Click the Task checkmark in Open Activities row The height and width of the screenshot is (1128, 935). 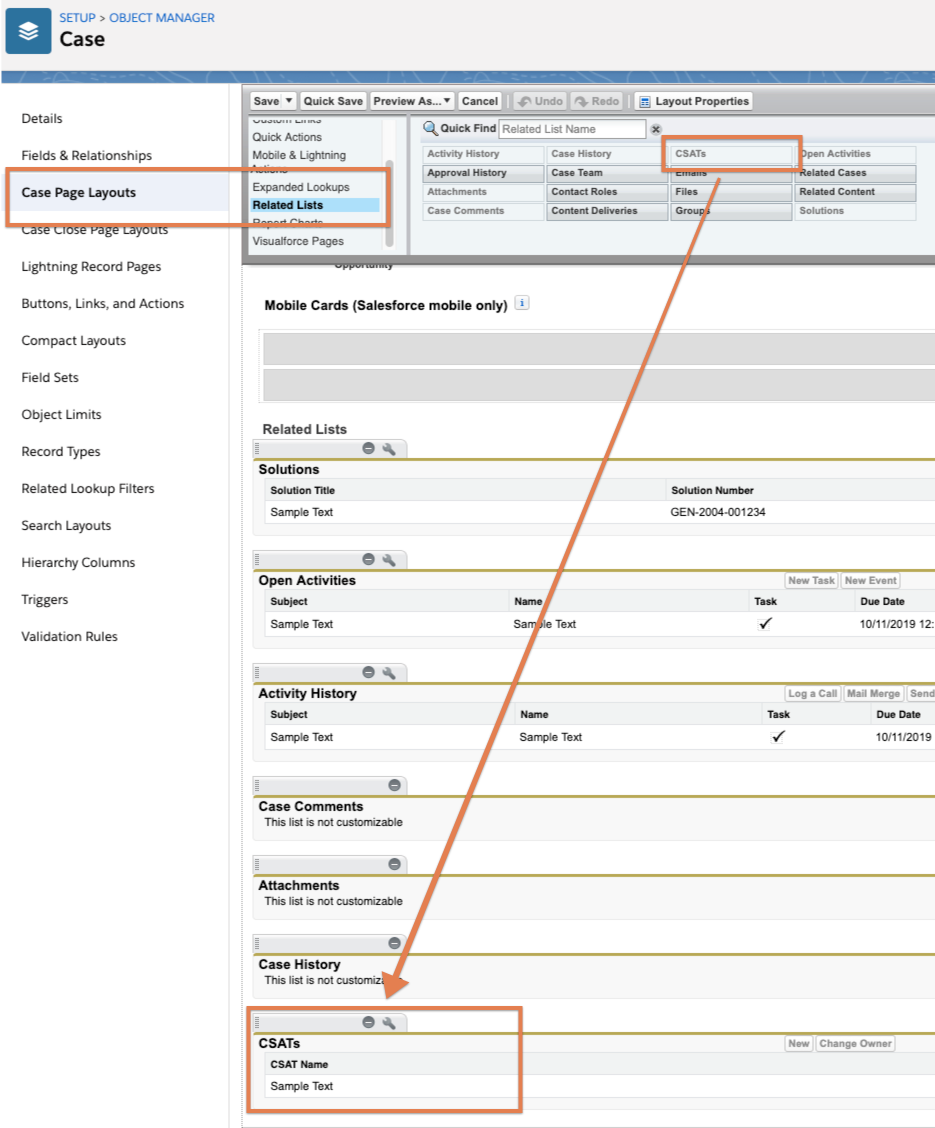pos(765,623)
